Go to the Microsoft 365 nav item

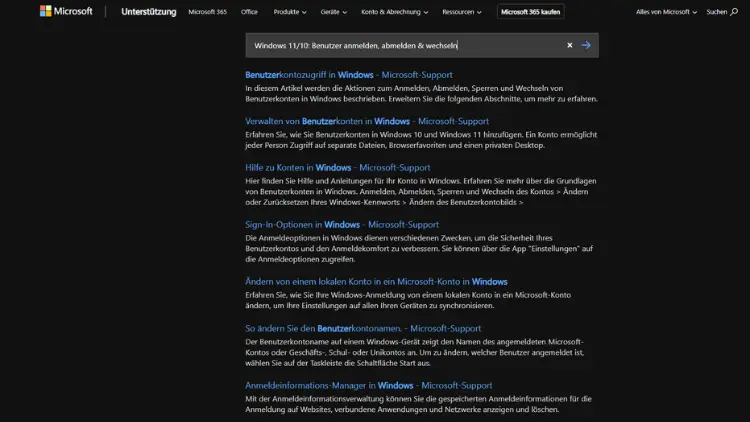207,12
